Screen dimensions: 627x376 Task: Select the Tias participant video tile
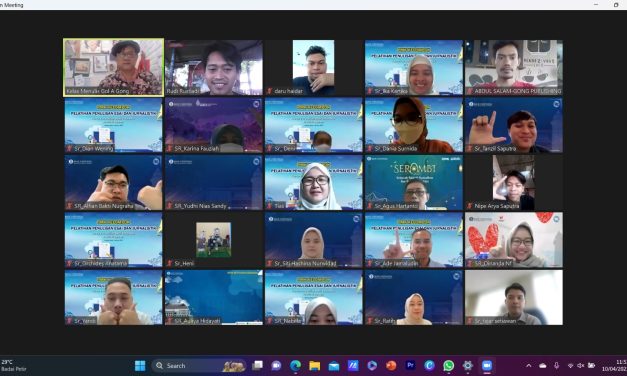tap(314, 182)
